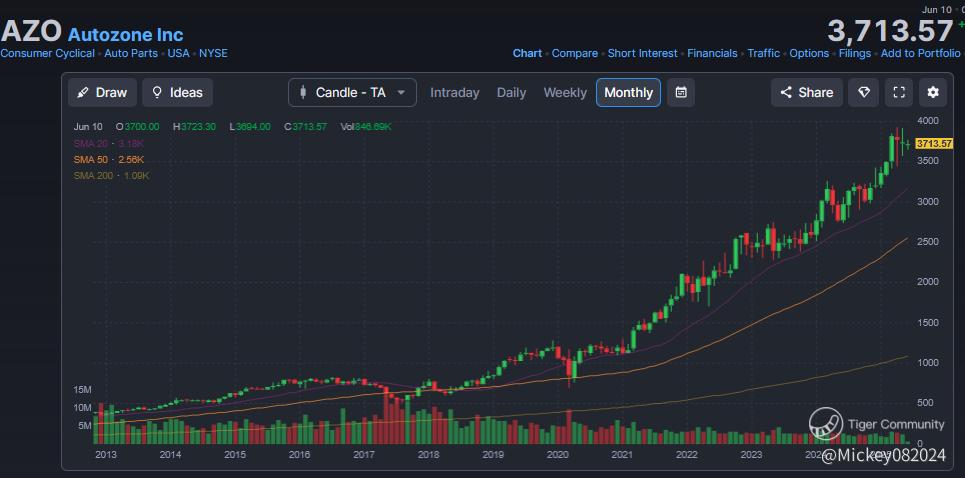This screenshot has height=478, width=965.
Task: Click the 2018 label on time axis
Action: [428, 455]
